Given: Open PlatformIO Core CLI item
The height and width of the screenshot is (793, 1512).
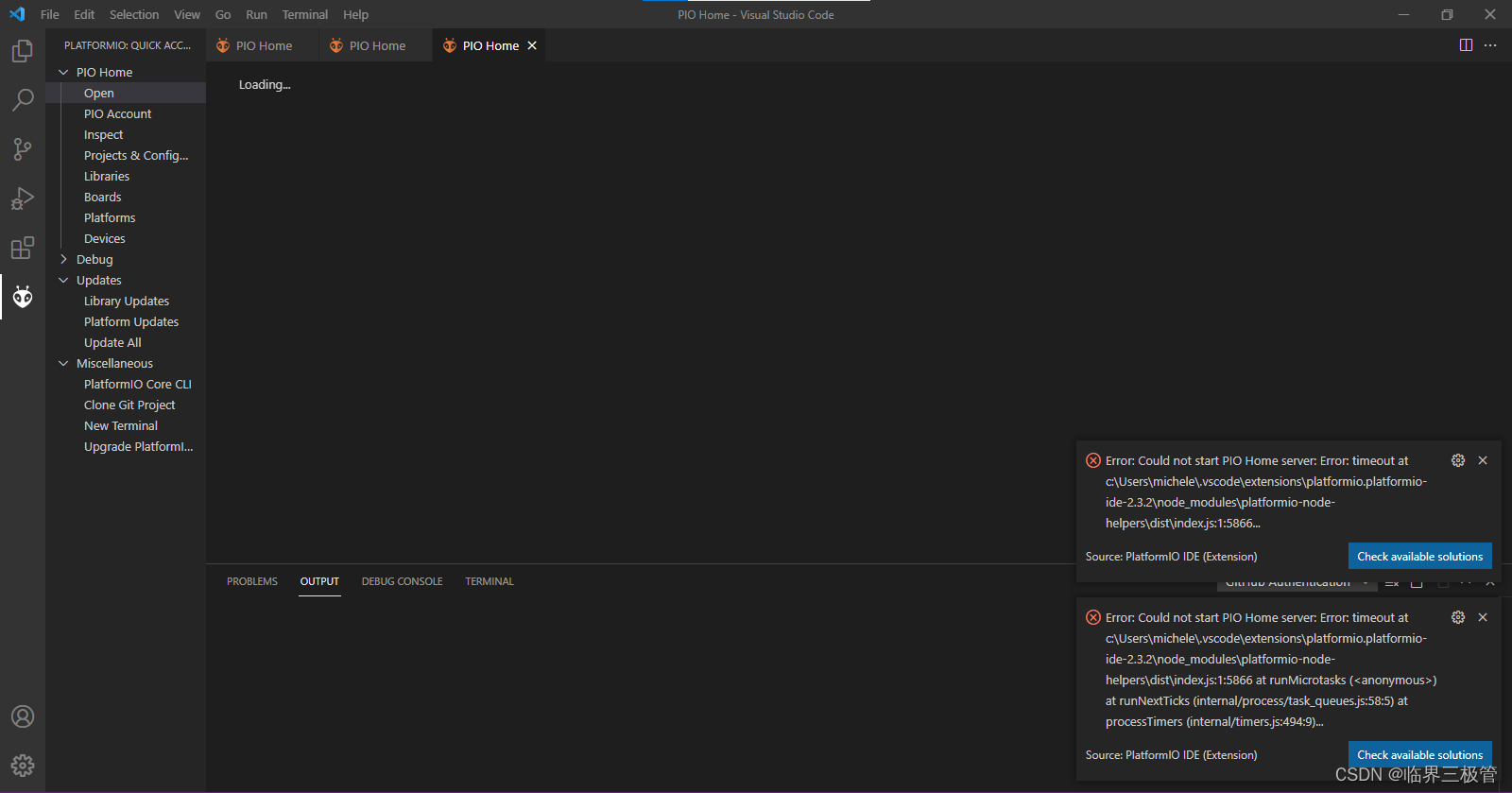Looking at the screenshot, I should coord(126,384).
